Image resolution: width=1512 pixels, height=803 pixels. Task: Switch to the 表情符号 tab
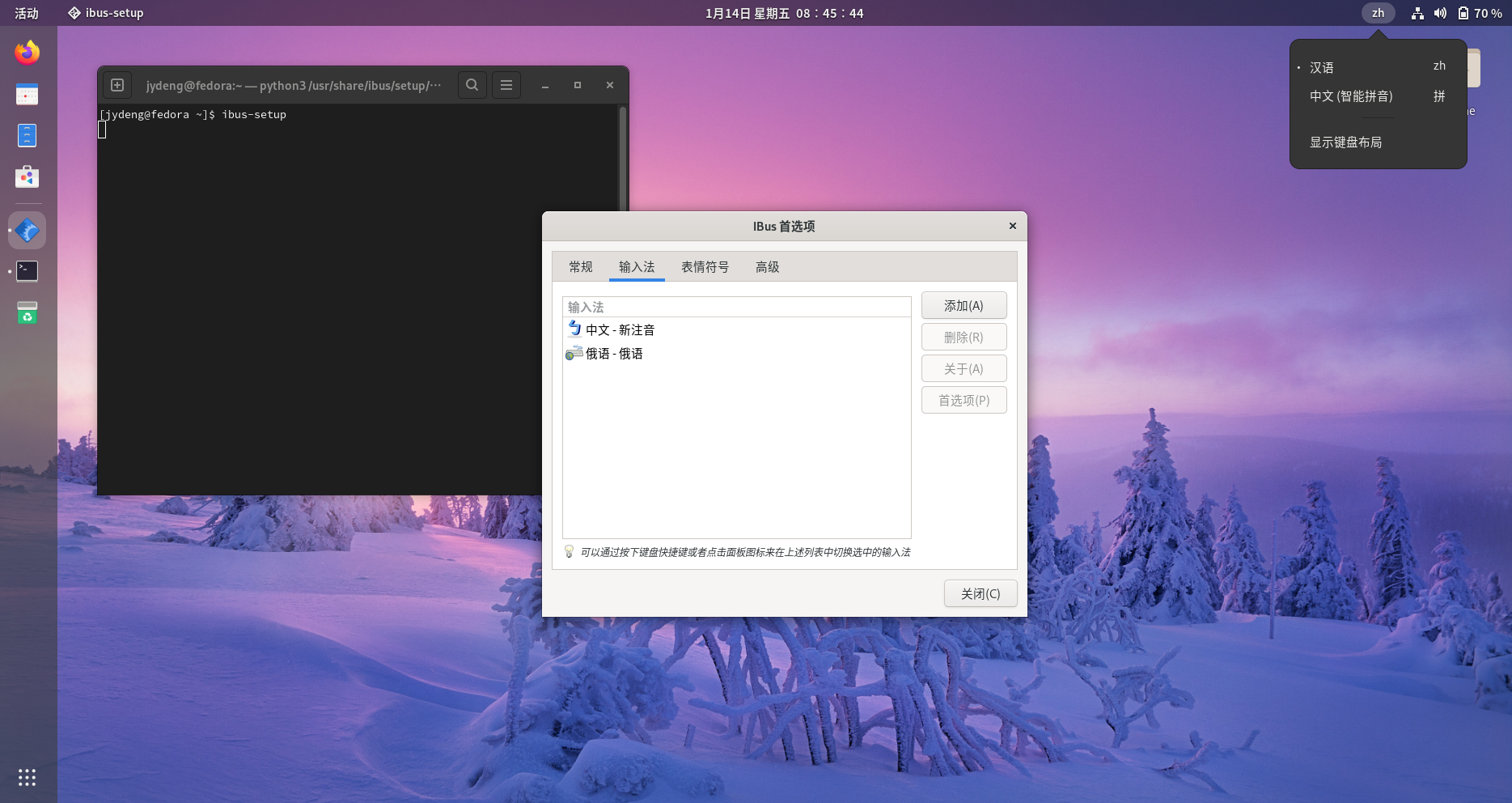point(704,267)
